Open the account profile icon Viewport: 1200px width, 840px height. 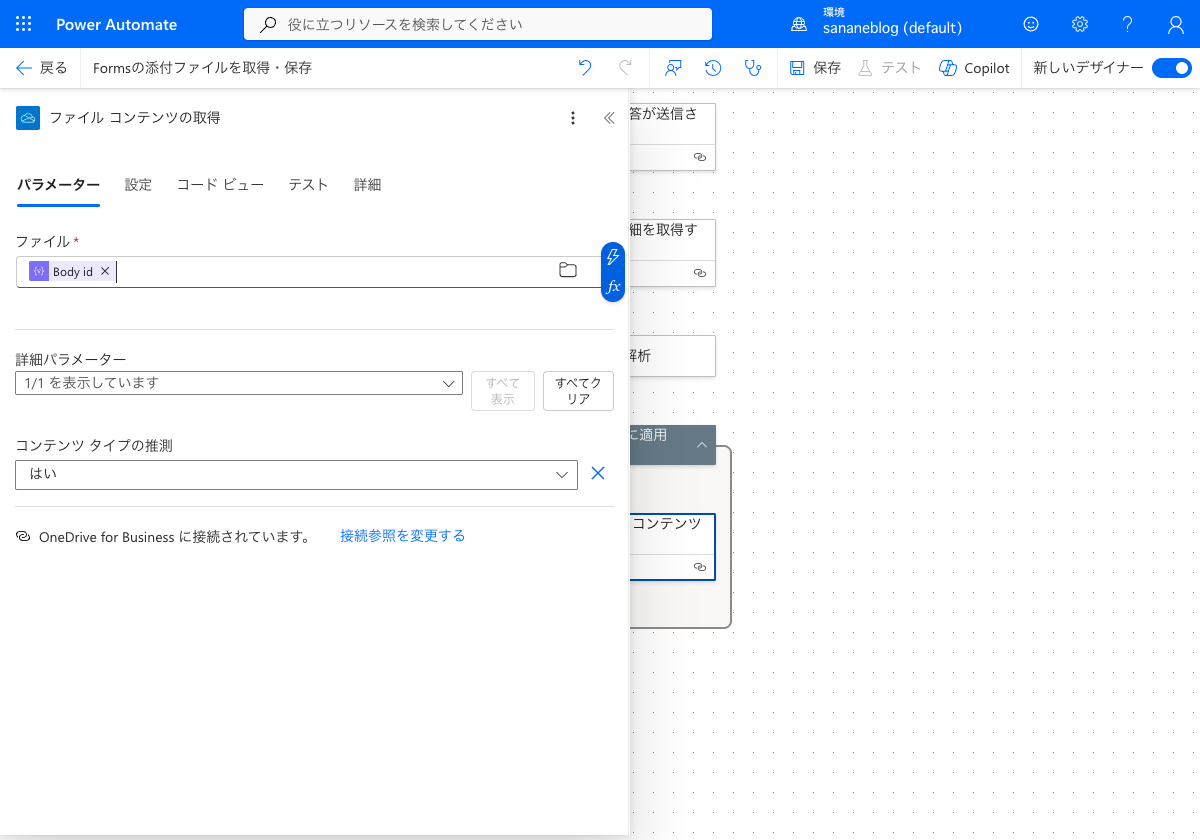click(x=1176, y=24)
